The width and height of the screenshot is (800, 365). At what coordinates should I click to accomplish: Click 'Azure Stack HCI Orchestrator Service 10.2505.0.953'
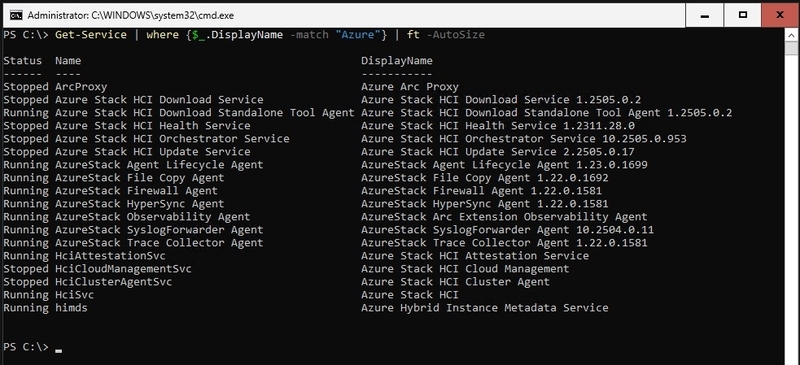pos(524,139)
